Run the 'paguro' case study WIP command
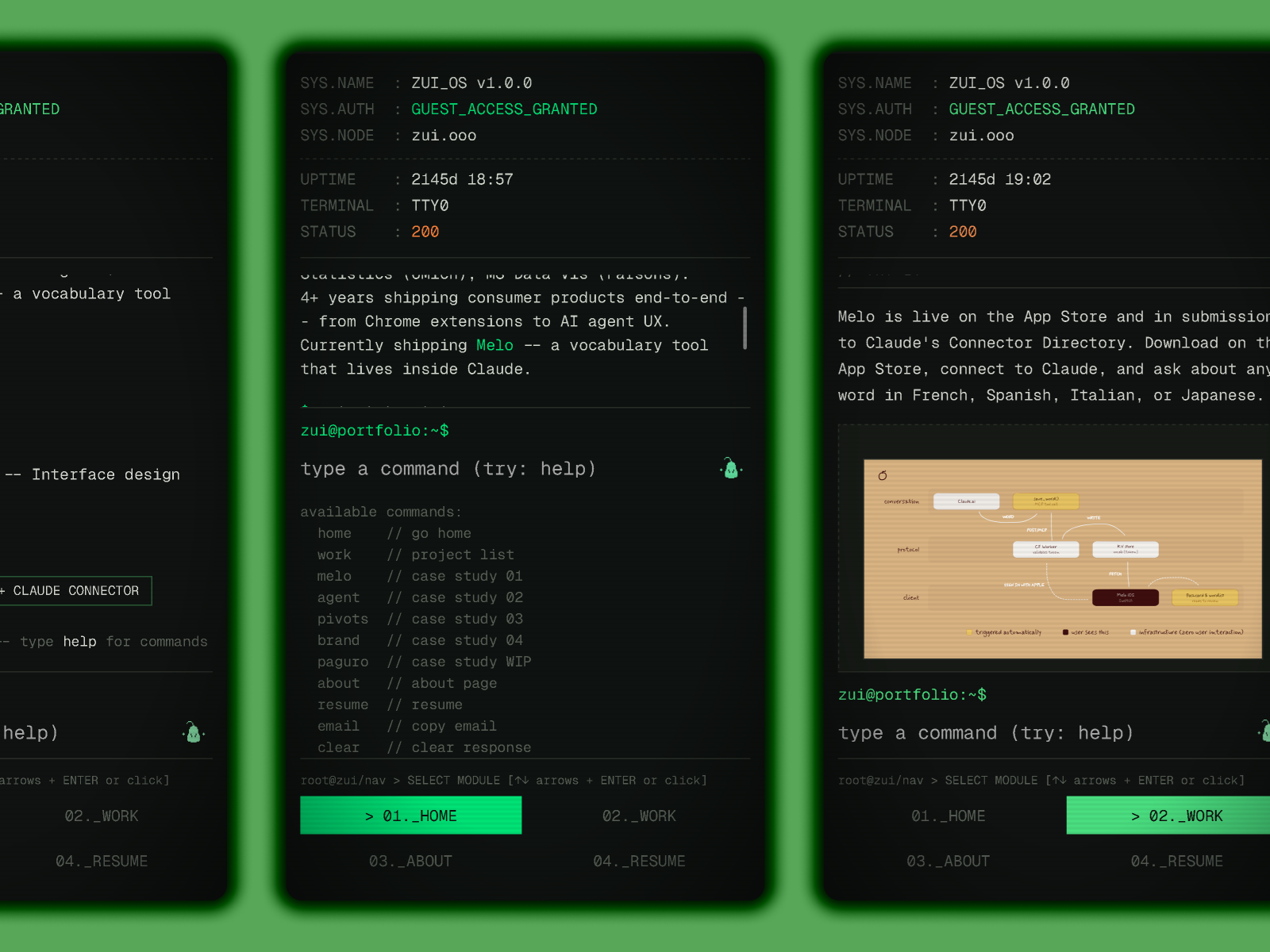 343,662
